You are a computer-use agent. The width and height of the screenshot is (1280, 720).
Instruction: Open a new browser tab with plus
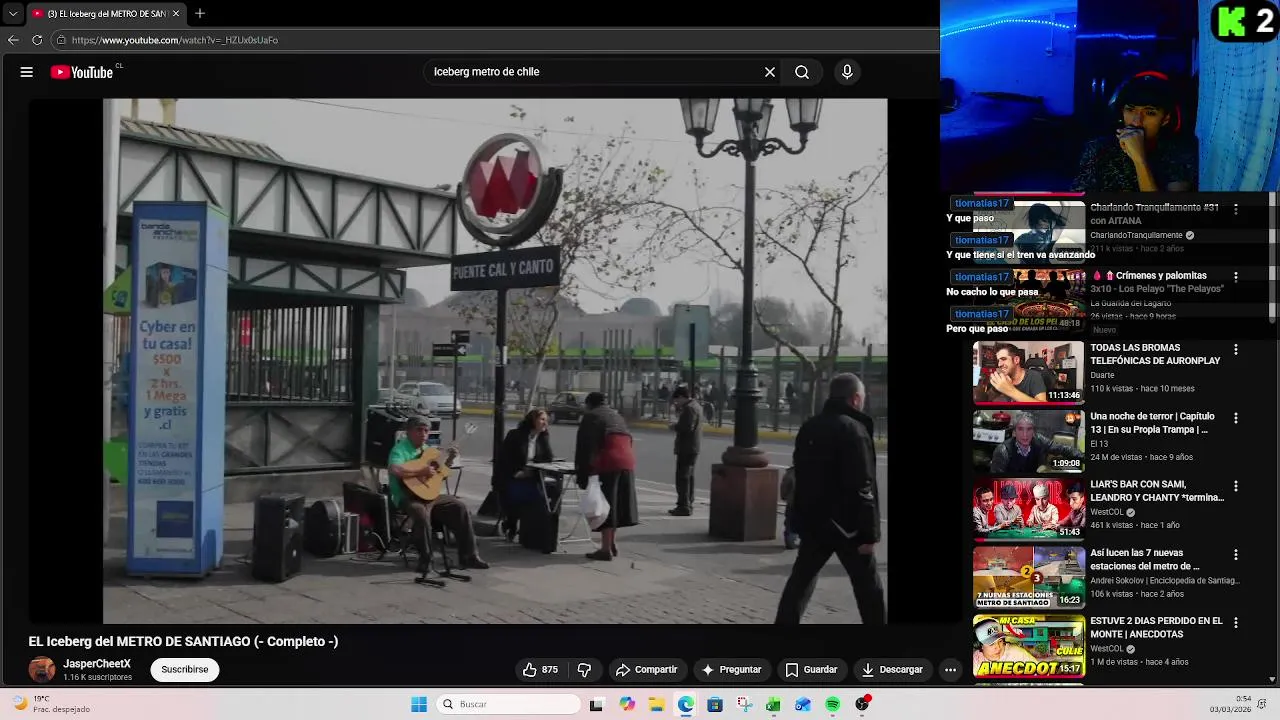(200, 13)
